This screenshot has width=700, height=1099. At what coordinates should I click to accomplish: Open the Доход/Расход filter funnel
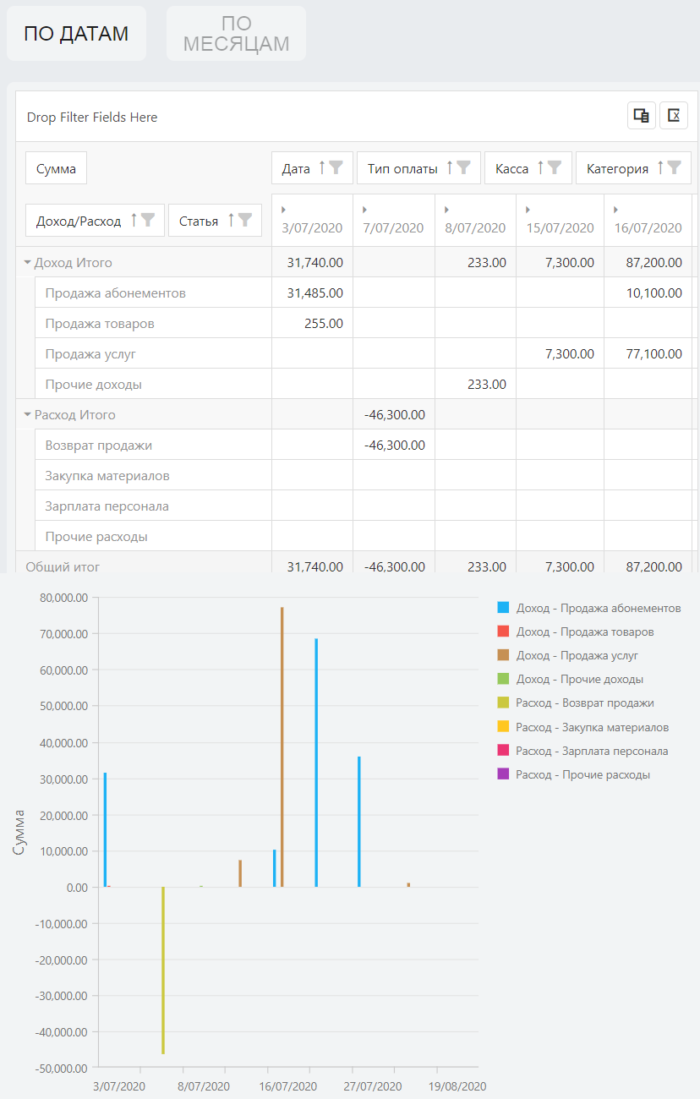[x=147, y=220]
